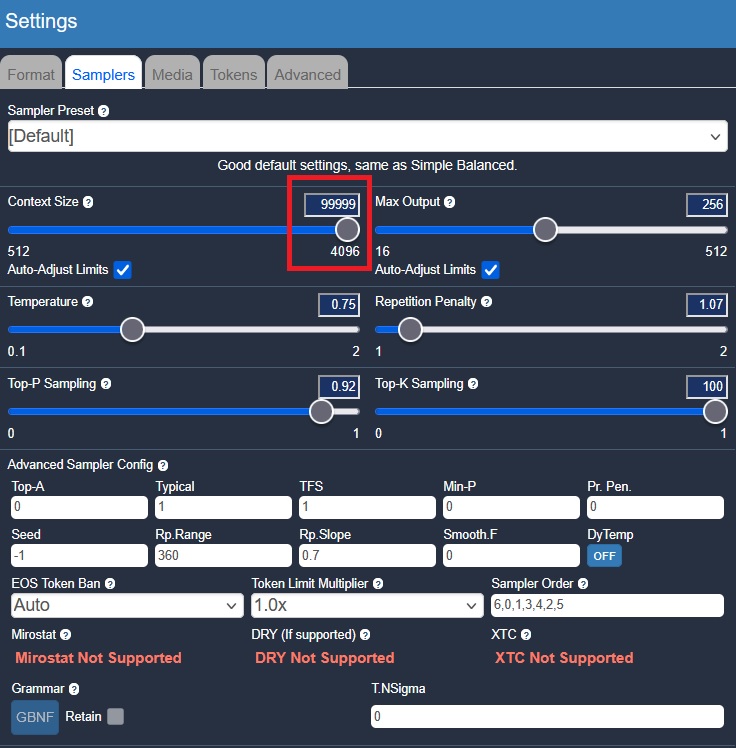
Task: Click the Smooth.F input field
Action: pos(511,556)
